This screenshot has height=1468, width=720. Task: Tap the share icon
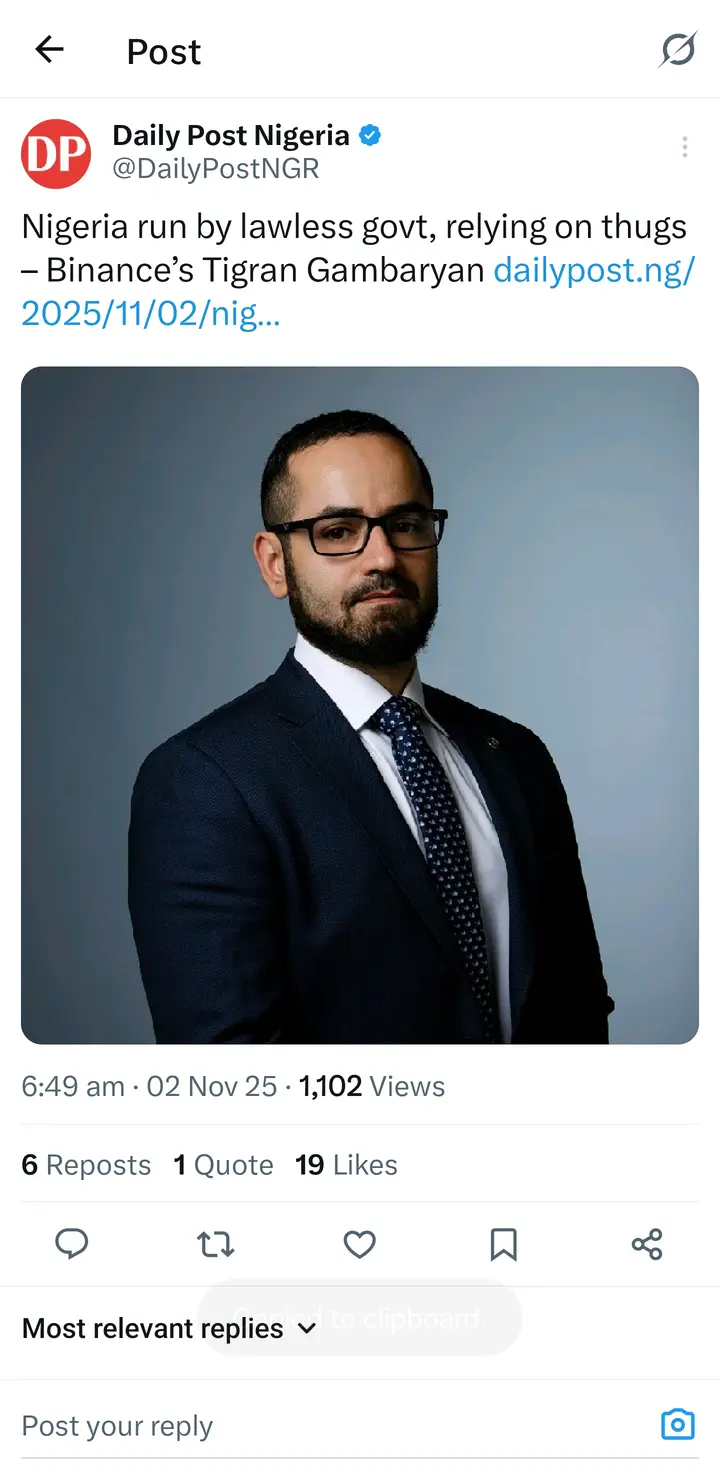point(647,1244)
